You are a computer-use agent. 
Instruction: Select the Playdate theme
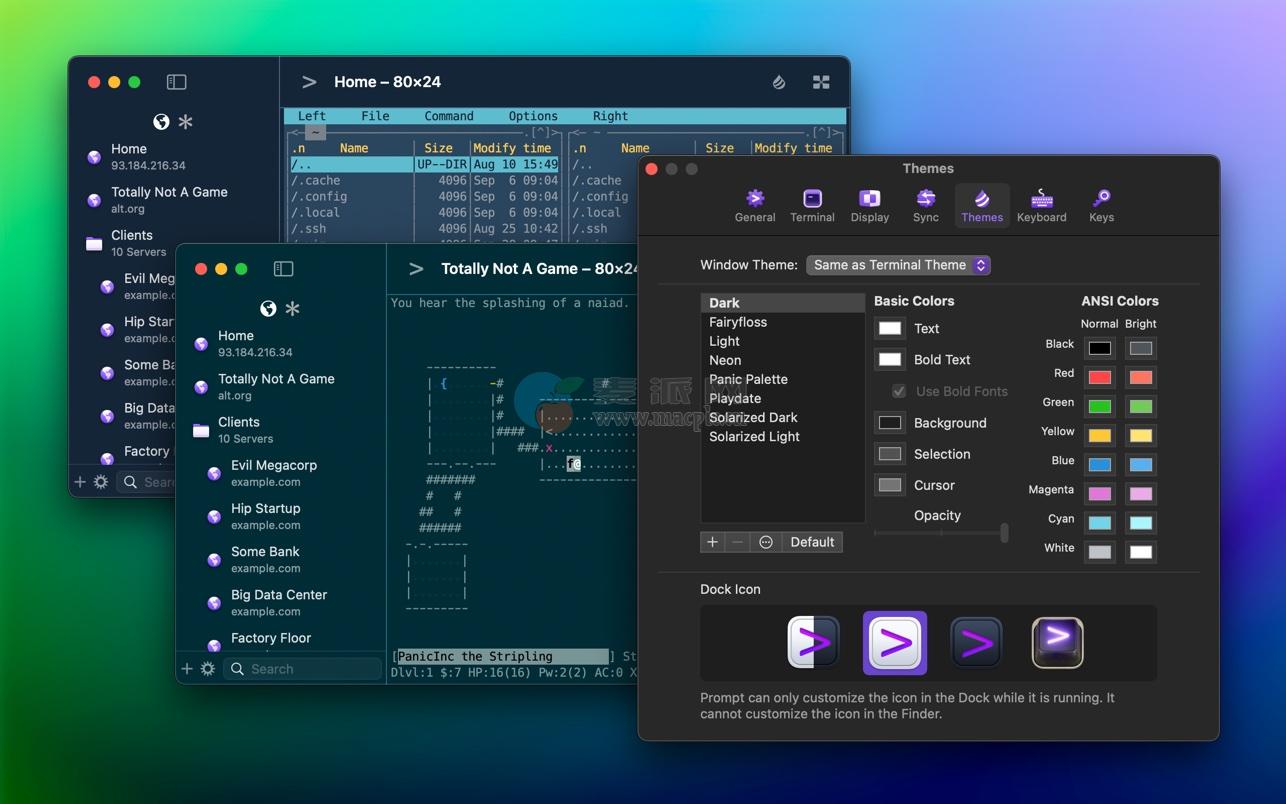pyautogui.click(x=783, y=398)
